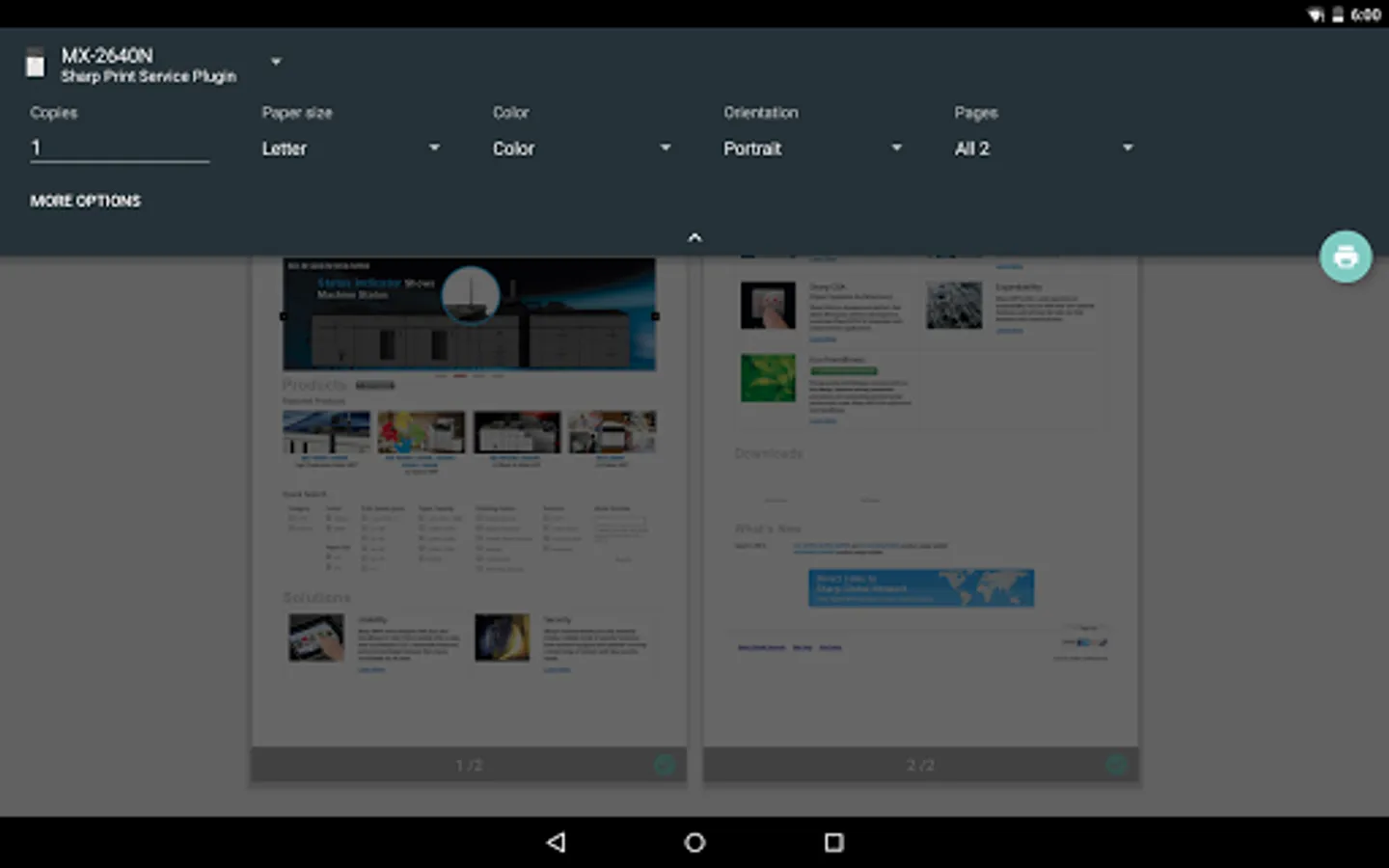The image size is (1389, 868).
Task: Toggle selection check on page 2/2
Action: click(x=1117, y=765)
